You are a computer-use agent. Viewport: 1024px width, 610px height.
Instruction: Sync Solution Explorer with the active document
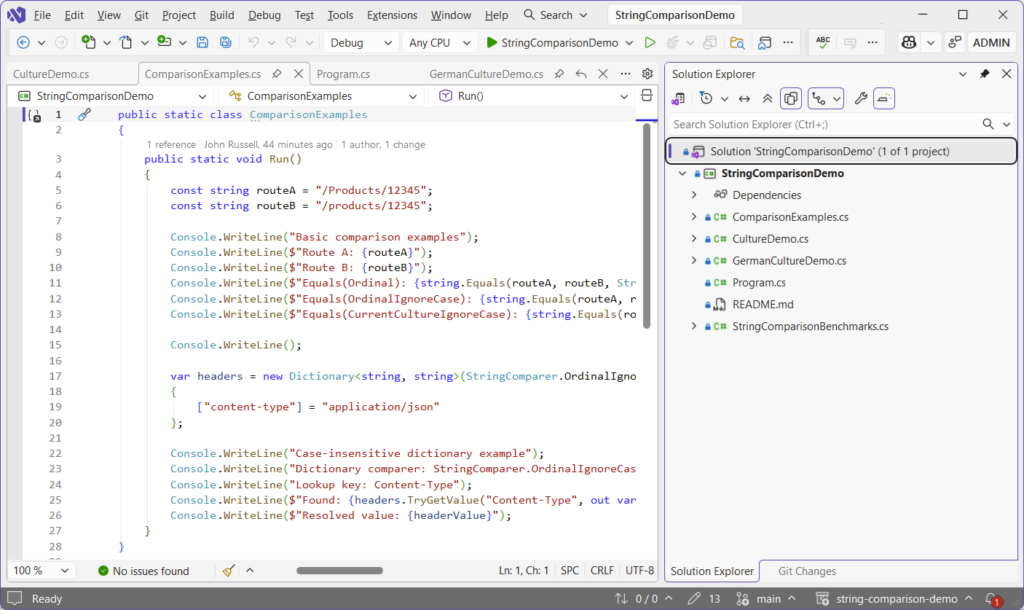tap(746, 97)
